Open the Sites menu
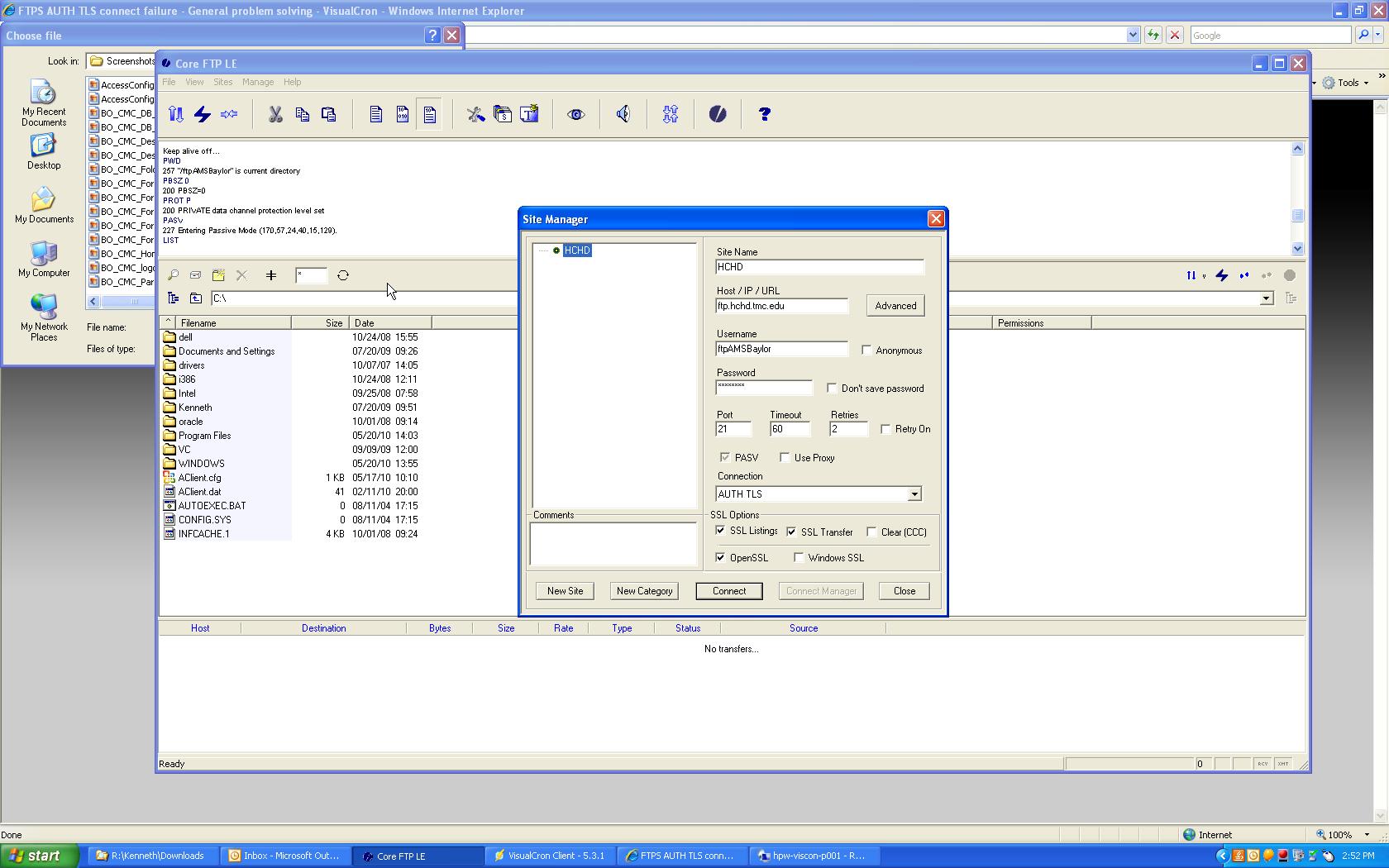 pos(223,82)
